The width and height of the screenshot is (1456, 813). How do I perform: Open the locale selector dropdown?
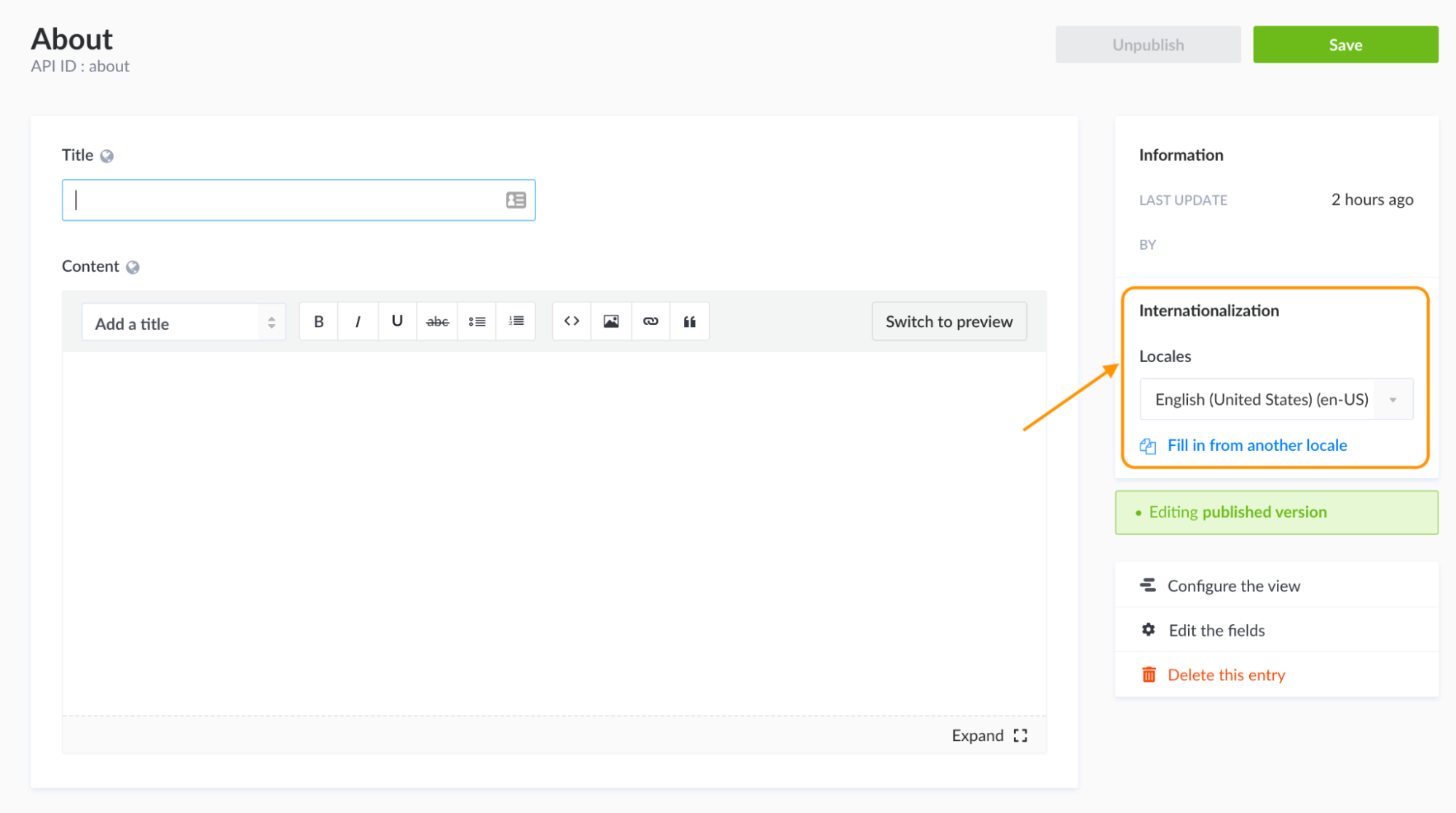(1393, 399)
